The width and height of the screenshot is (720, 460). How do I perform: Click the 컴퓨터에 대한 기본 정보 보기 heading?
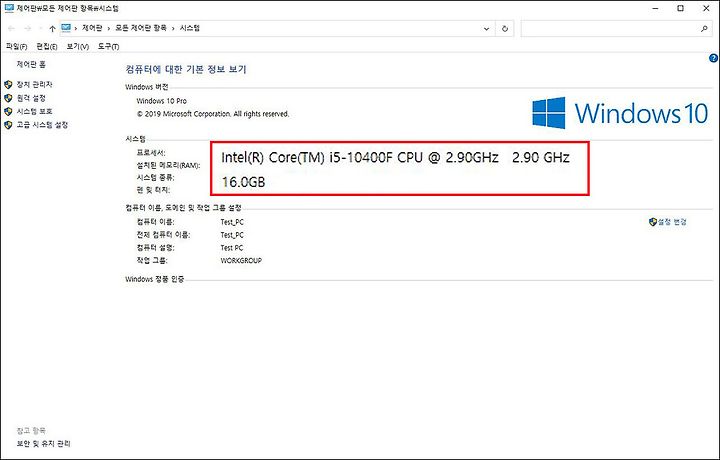[x=186, y=69]
